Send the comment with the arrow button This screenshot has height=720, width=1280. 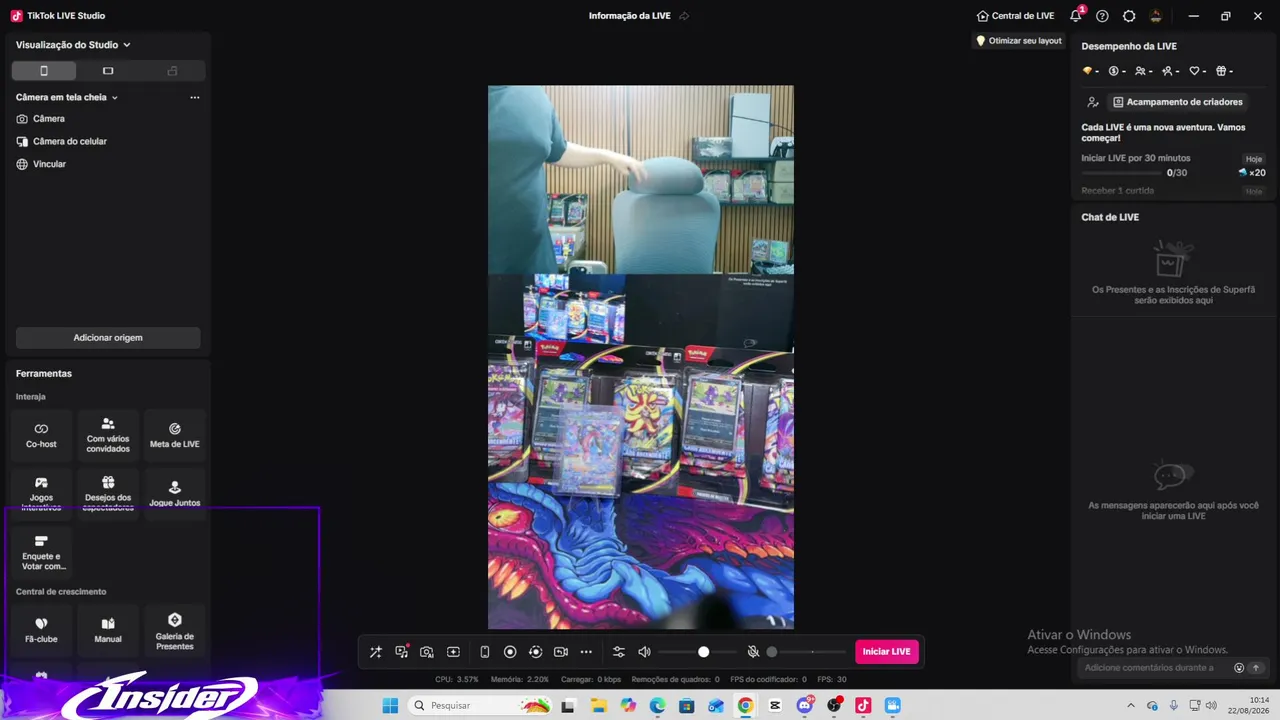coord(1257,668)
